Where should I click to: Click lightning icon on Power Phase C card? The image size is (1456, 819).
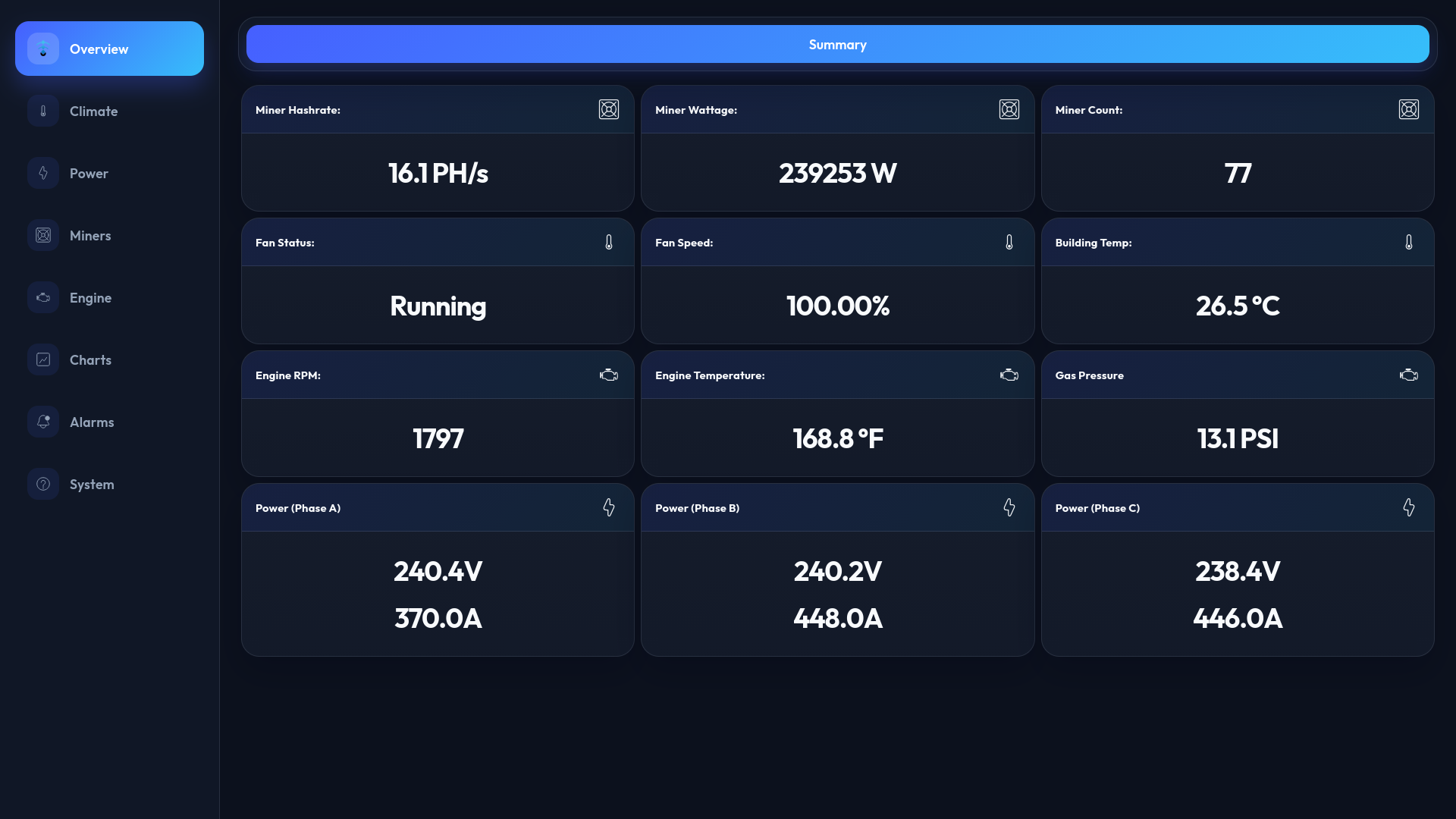tap(1409, 507)
